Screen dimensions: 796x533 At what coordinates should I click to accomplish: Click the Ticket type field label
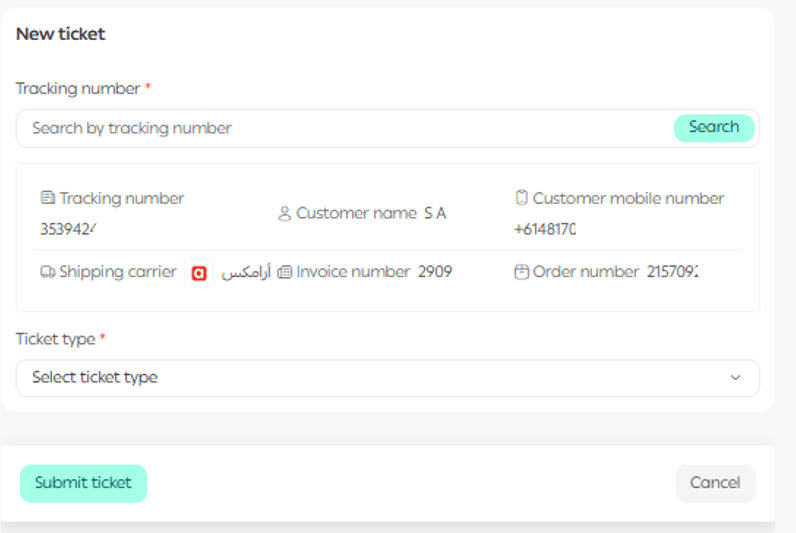(x=55, y=339)
